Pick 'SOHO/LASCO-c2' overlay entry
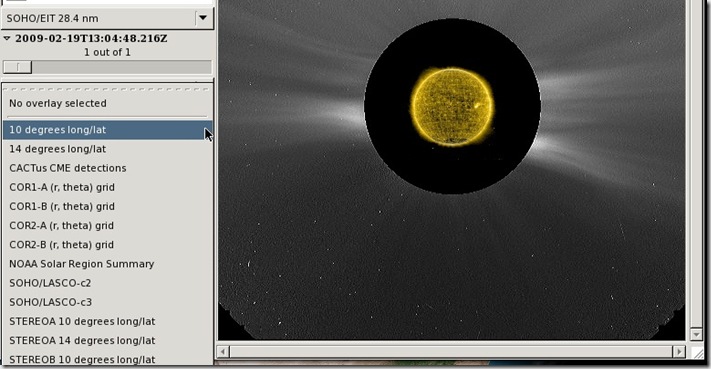Image resolution: width=711 pixels, height=369 pixels. 107,283
